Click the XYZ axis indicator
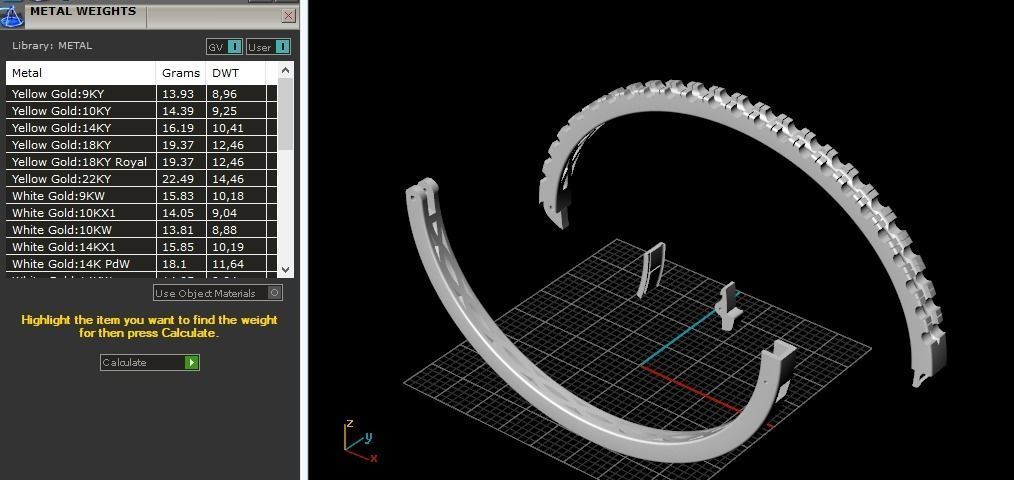Viewport: 1014px width, 480px height. coord(360,441)
